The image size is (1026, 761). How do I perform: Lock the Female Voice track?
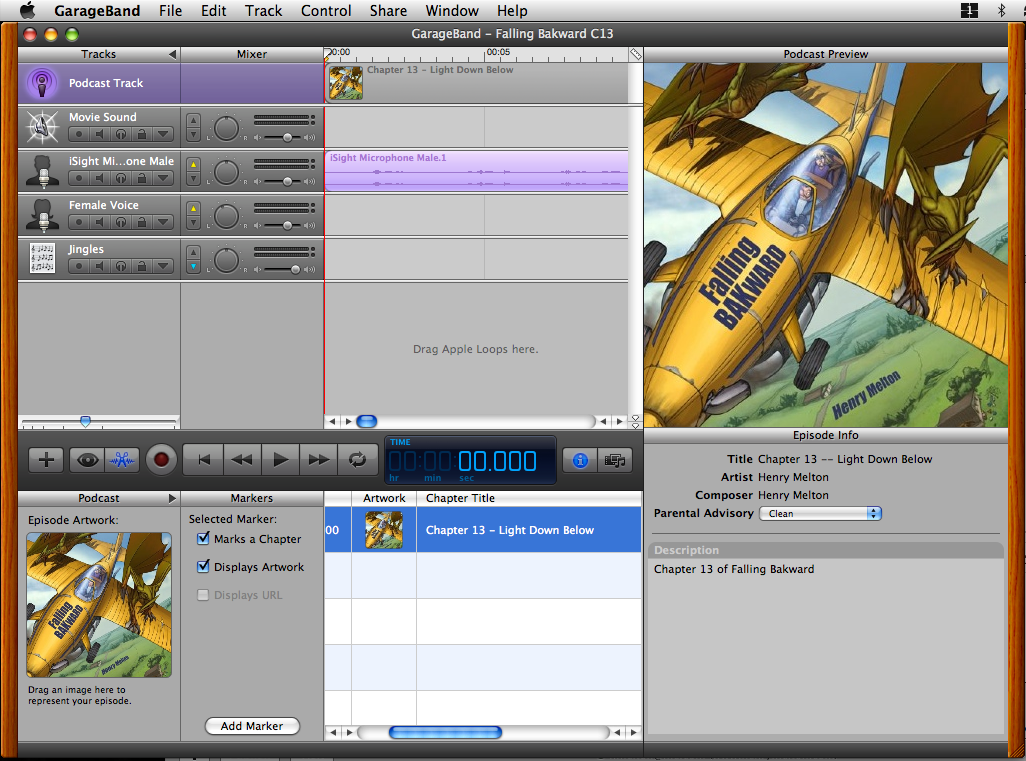[141, 222]
